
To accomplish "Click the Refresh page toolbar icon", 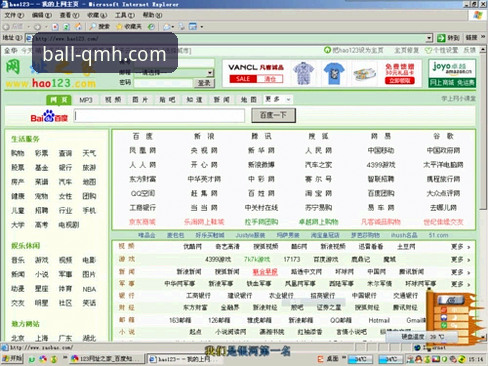I will coord(67,27).
